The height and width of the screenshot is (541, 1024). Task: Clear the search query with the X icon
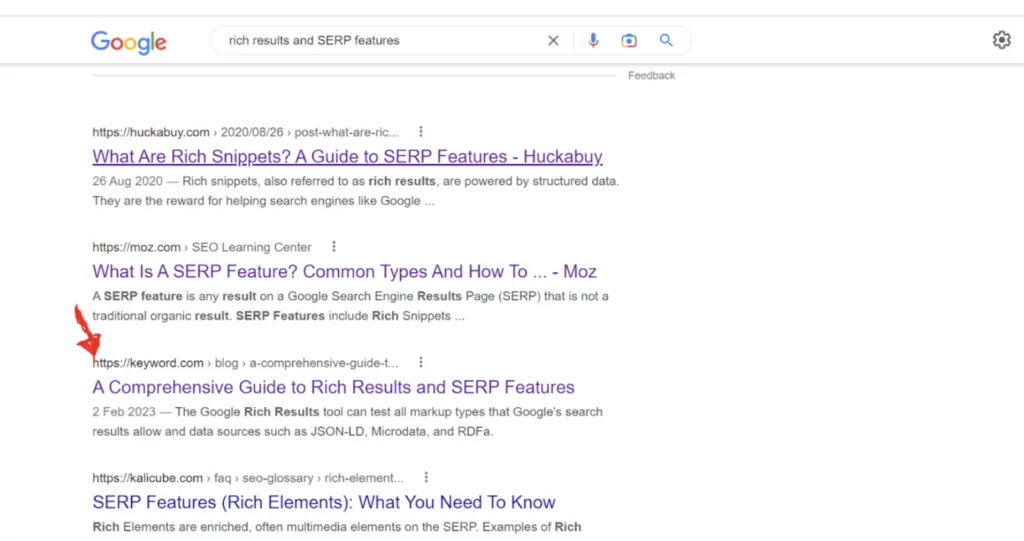click(x=553, y=41)
